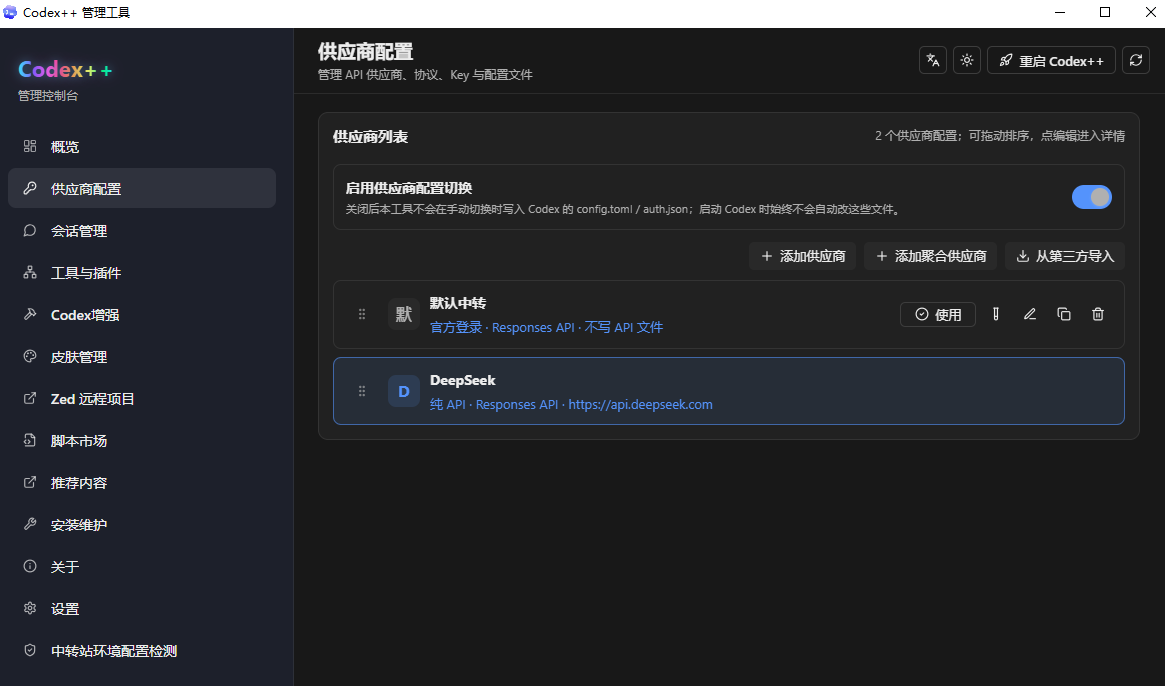Image resolution: width=1165 pixels, height=686 pixels.
Task: Click the 默认中转 provider name
Action: 458,303
